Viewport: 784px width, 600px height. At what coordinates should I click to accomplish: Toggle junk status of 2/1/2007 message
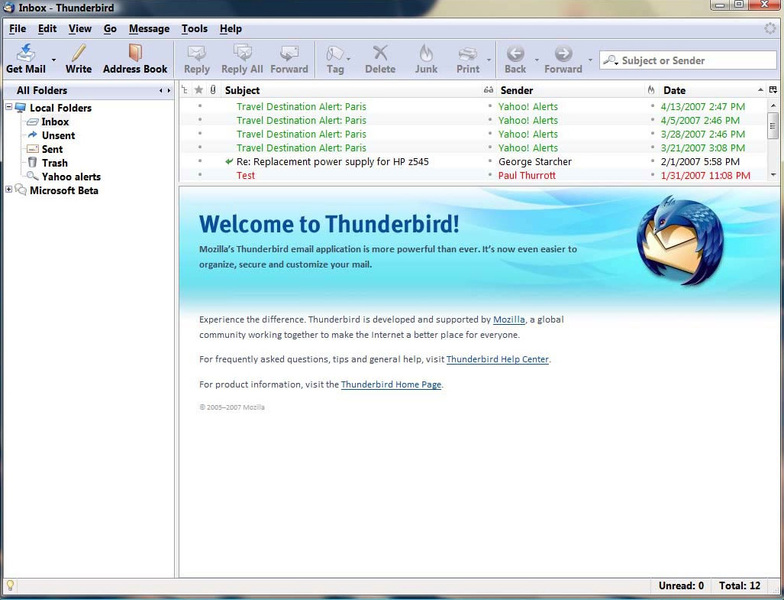pyautogui.click(x=652, y=161)
